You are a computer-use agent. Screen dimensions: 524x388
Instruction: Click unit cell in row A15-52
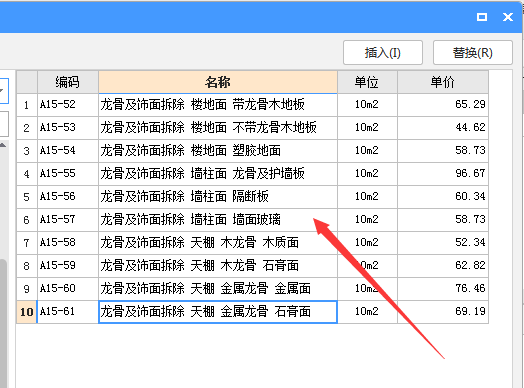click(367, 105)
